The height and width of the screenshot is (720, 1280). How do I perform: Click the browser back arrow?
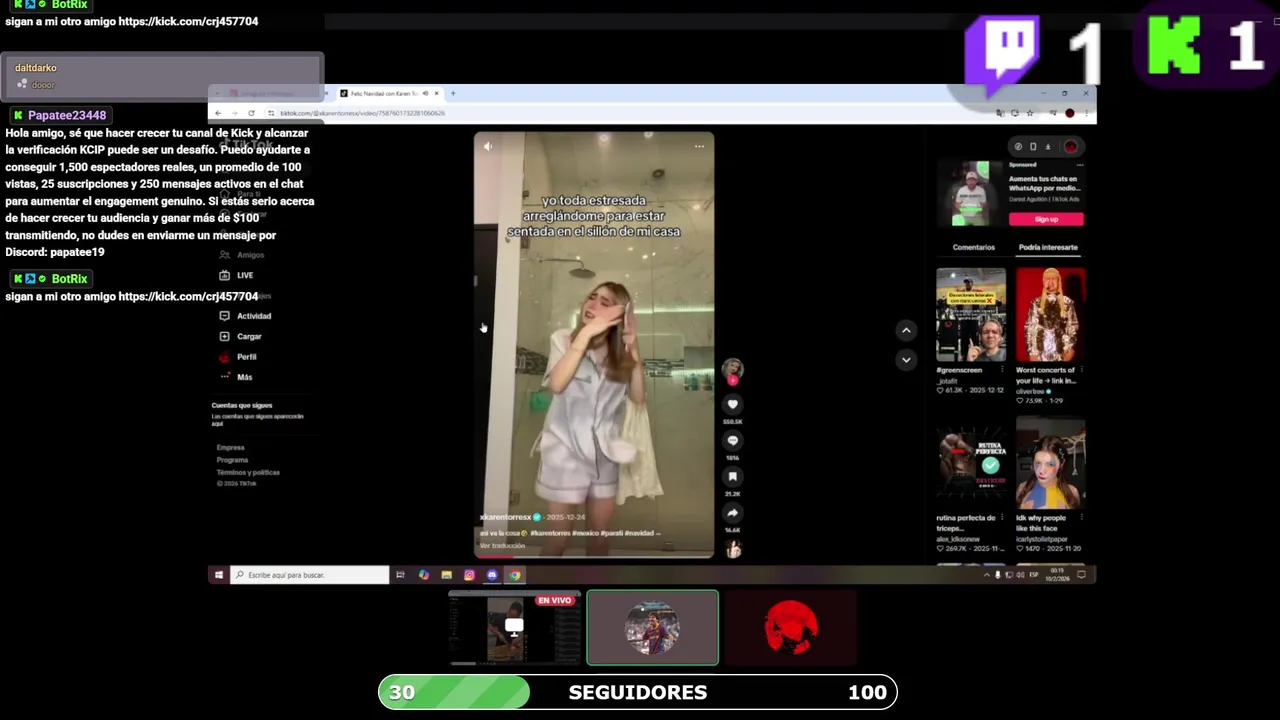click(218, 113)
